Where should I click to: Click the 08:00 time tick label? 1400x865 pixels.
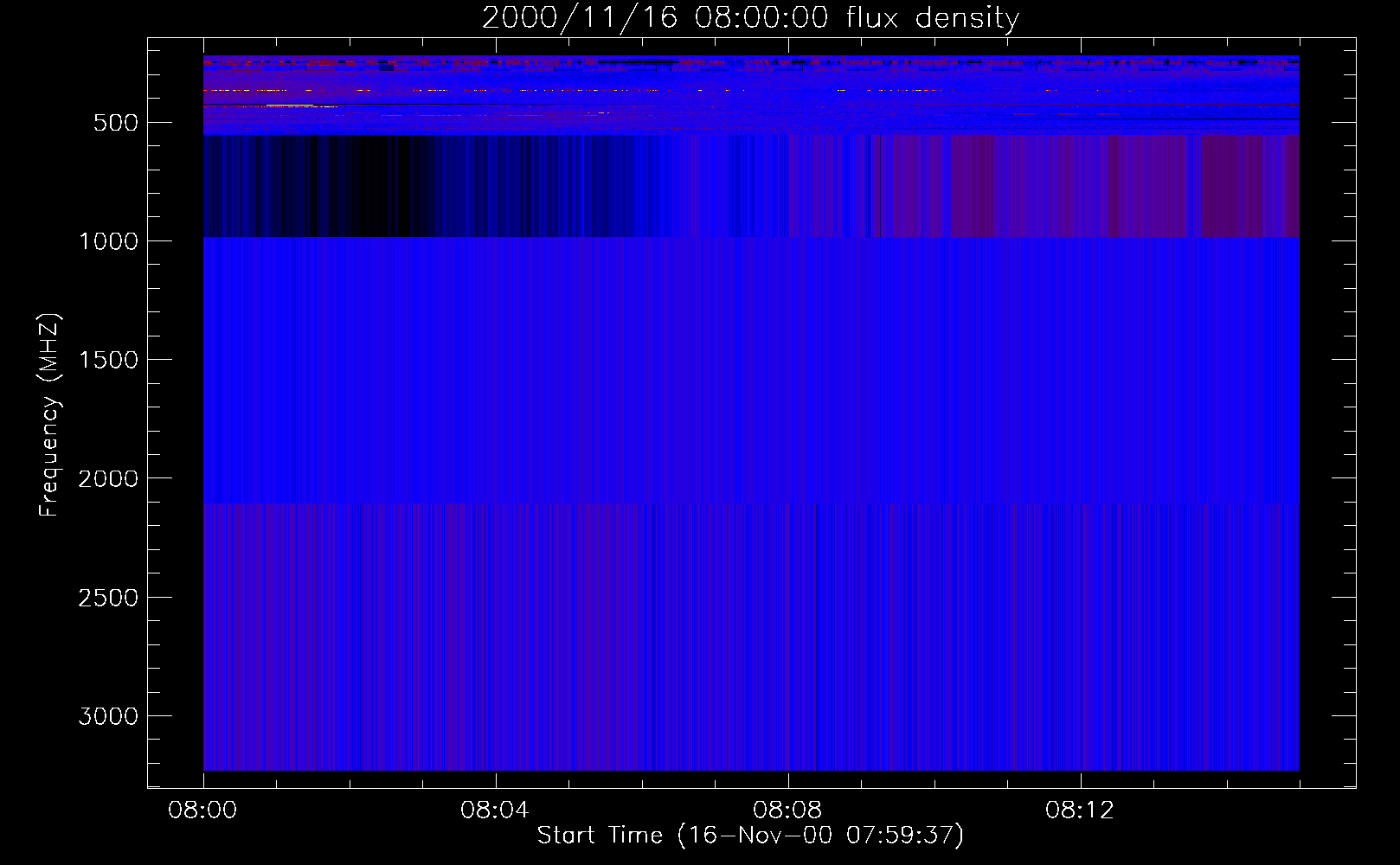click(x=202, y=811)
